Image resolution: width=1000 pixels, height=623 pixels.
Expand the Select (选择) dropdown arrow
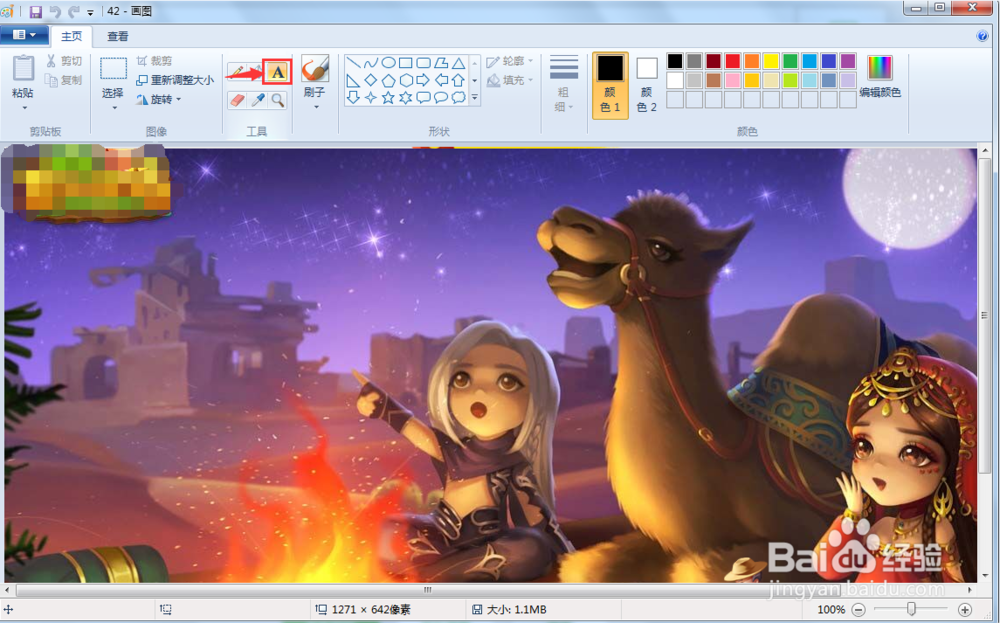(x=115, y=108)
